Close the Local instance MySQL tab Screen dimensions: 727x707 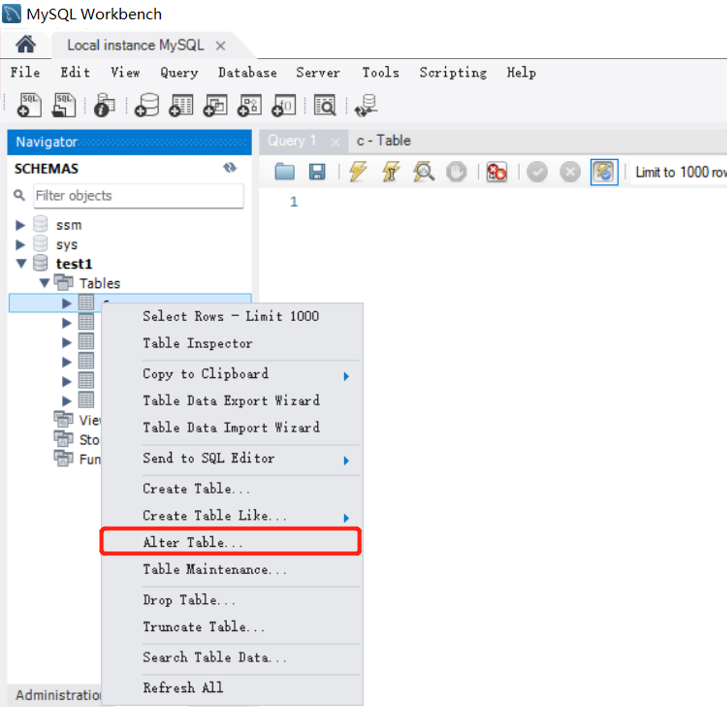(x=221, y=46)
